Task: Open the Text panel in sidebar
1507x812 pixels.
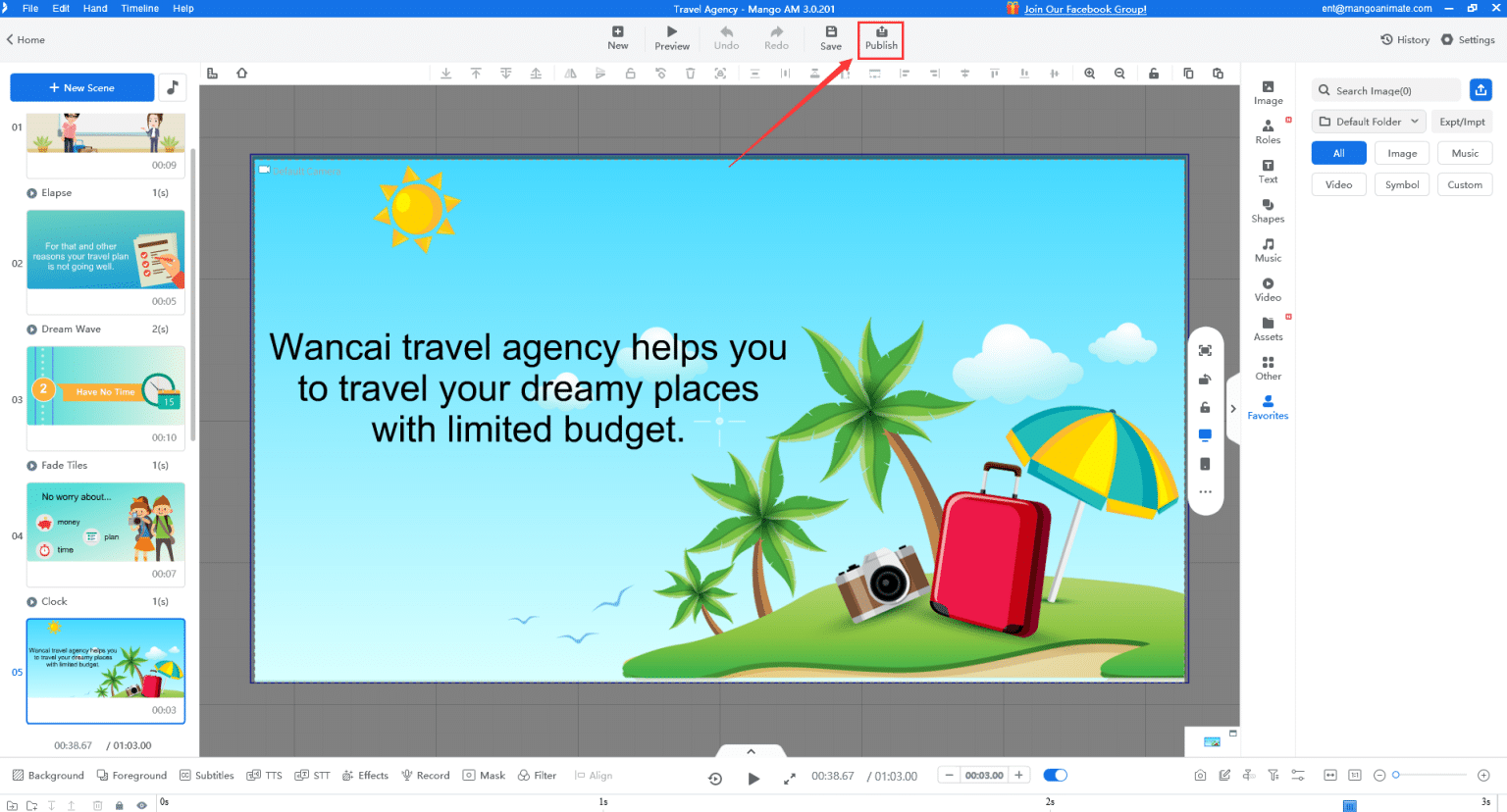Action: (1268, 171)
